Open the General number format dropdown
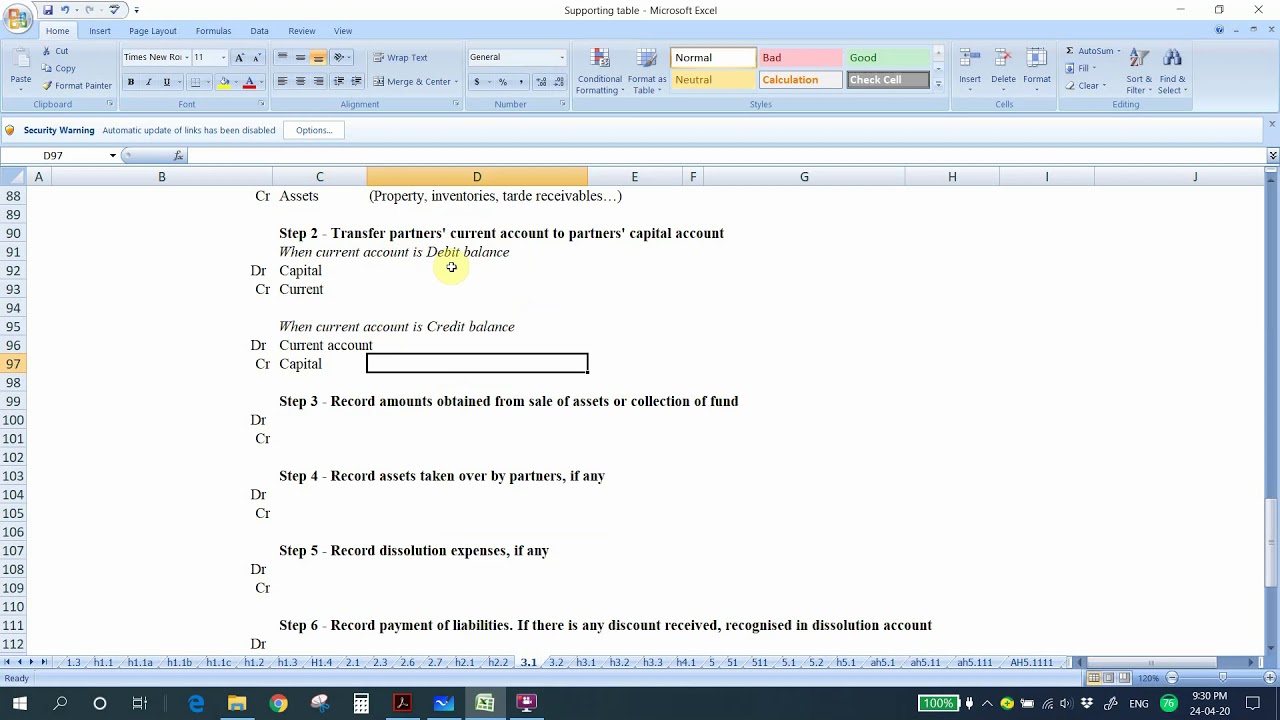The height and width of the screenshot is (720, 1280). [561, 58]
